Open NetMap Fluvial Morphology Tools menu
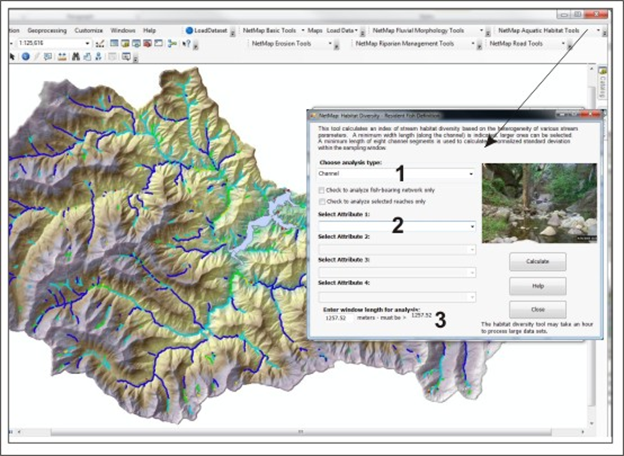The height and width of the screenshot is (456, 624). (x=423, y=31)
